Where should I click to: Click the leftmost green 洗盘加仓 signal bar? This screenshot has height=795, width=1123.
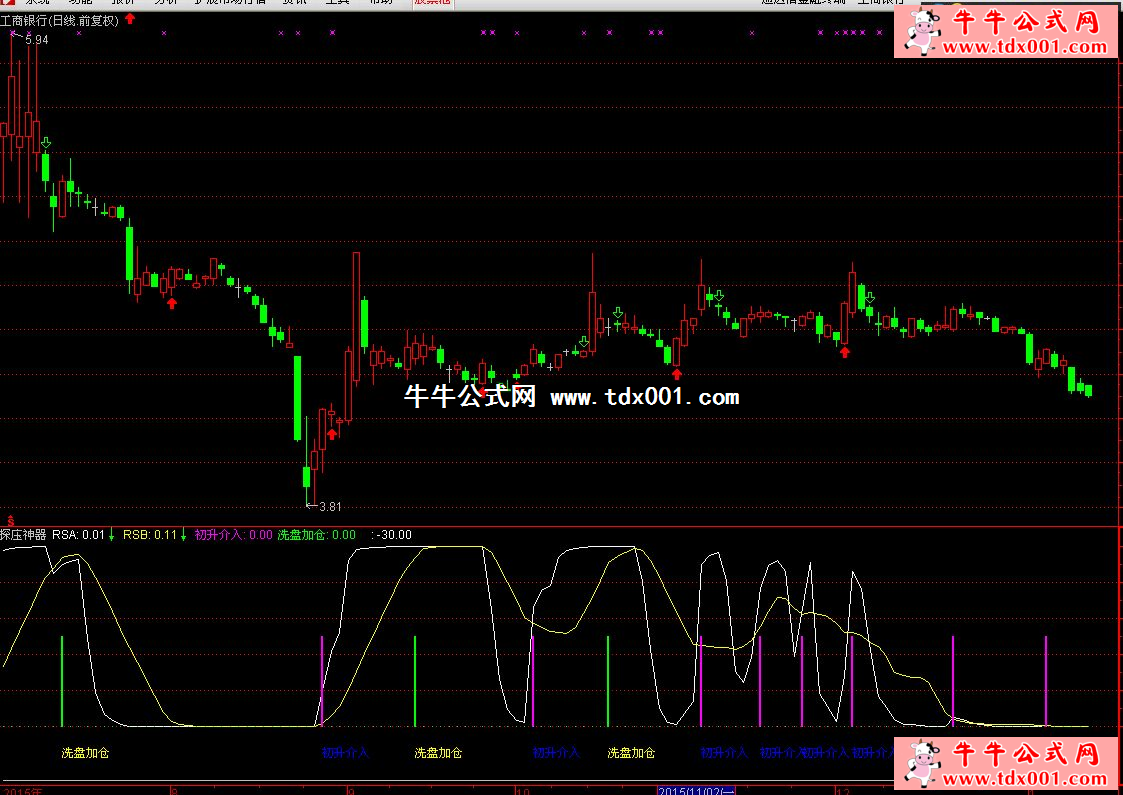click(62, 680)
